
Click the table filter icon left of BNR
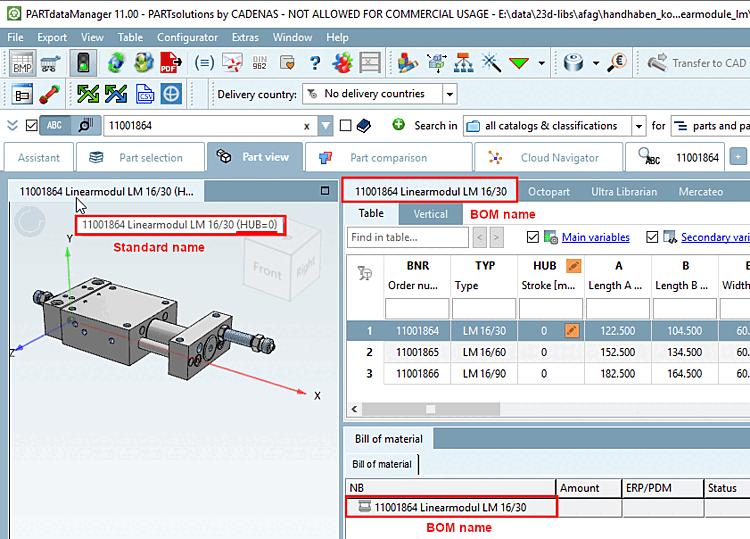364,273
